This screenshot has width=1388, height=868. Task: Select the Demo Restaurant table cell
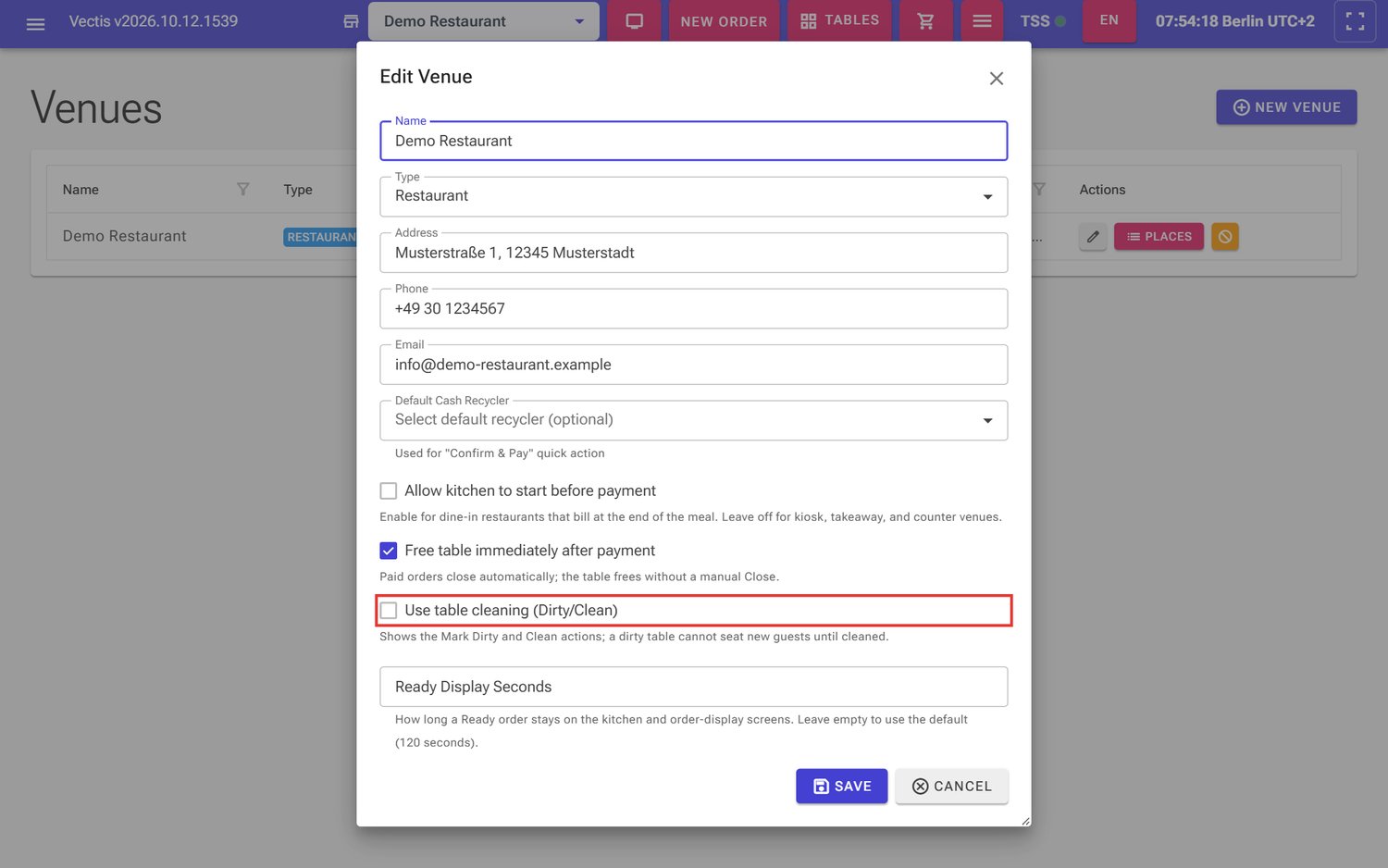pyautogui.click(x=124, y=237)
